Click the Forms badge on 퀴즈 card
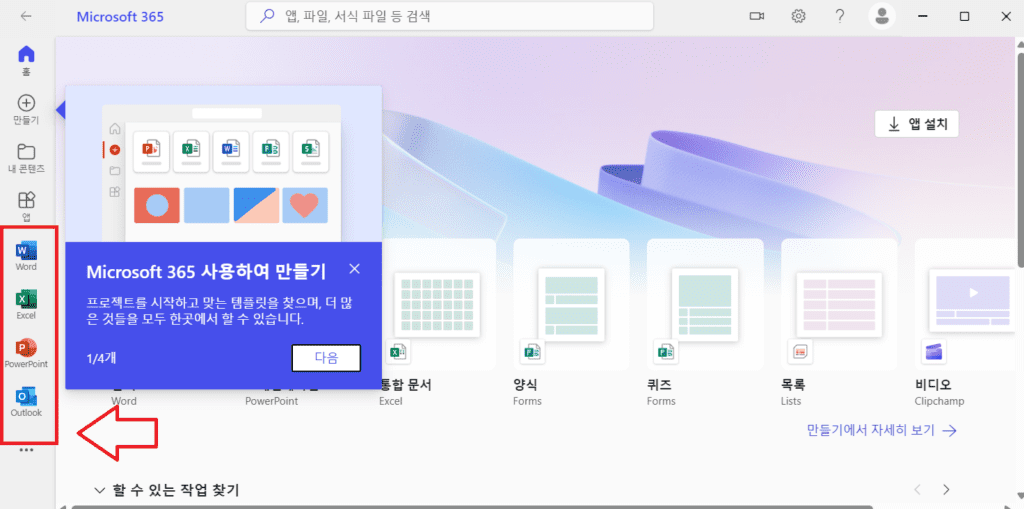Viewport: 1024px width, 509px height. coord(666,352)
